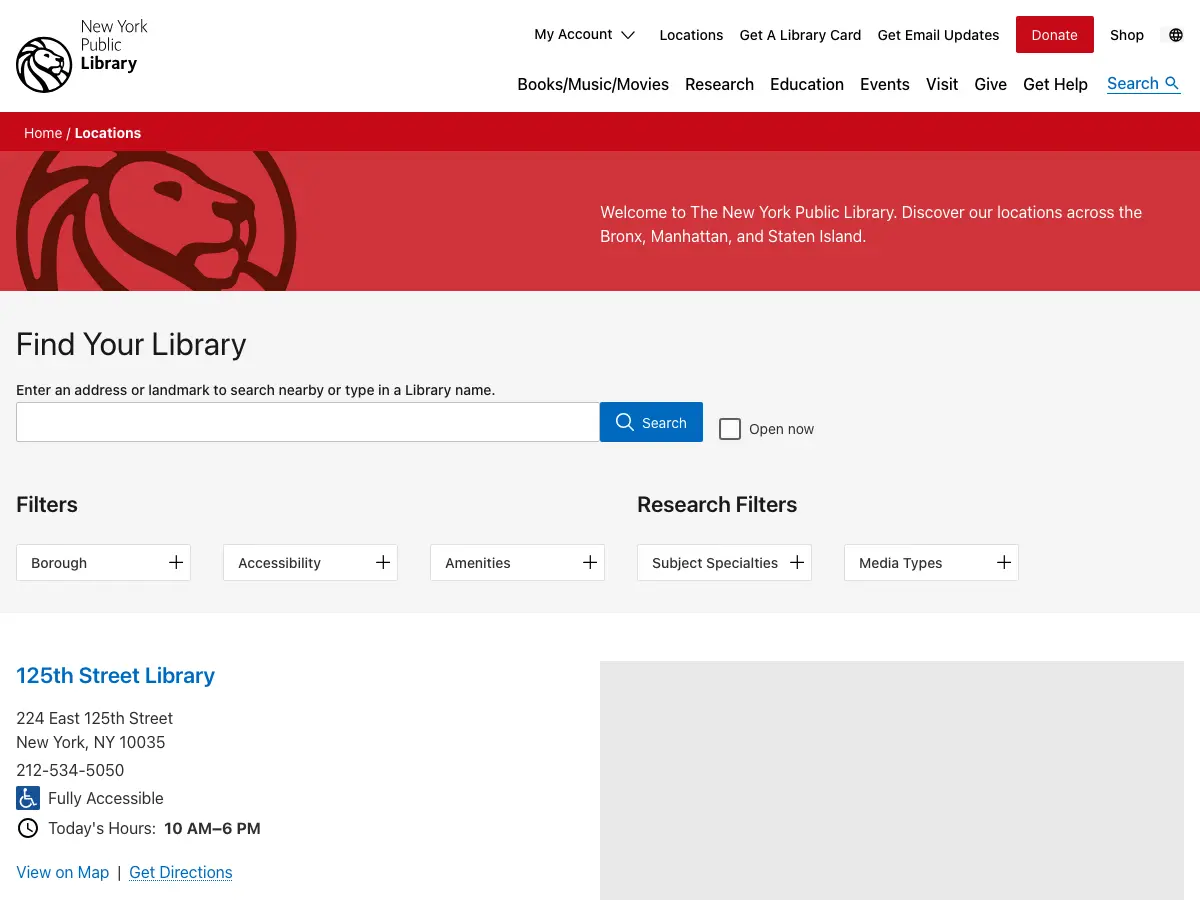
Task: Open the Education menu
Action: coord(807,84)
